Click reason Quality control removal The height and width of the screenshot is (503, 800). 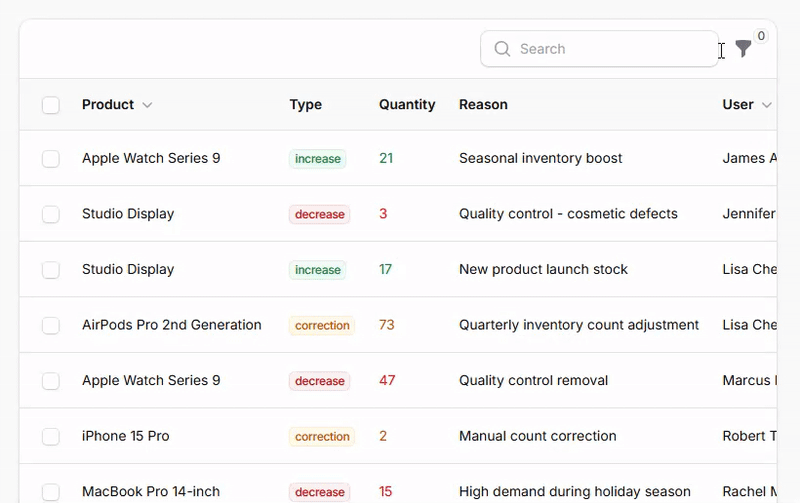pyautogui.click(x=534, y=381)
